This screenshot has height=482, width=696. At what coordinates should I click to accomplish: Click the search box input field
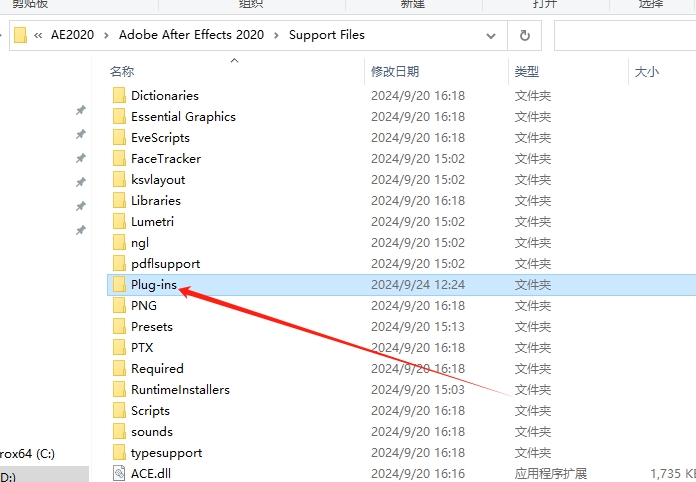click(625, 36)
